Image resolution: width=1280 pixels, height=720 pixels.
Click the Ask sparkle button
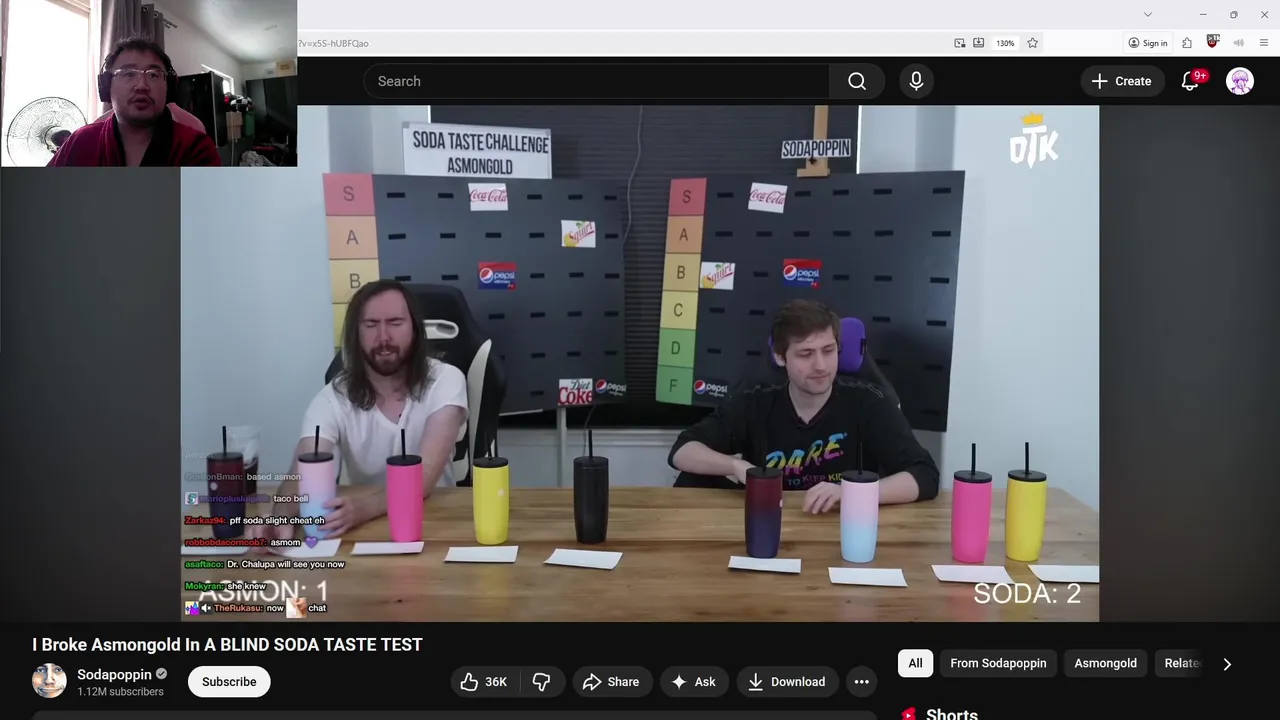693,682
